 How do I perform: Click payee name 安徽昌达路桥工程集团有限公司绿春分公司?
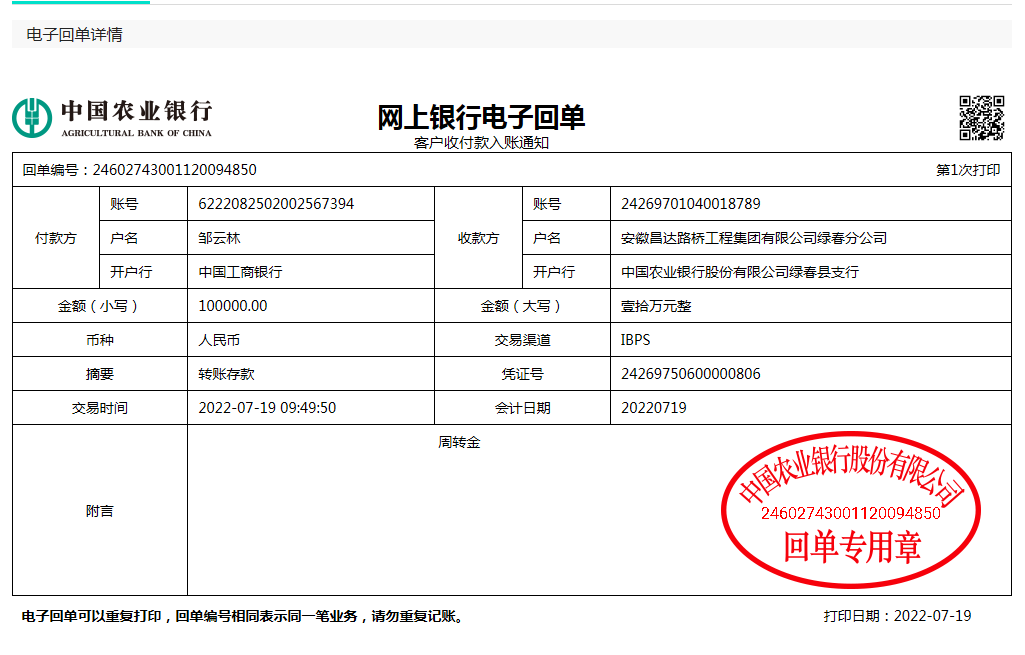[x=754, y=238]
